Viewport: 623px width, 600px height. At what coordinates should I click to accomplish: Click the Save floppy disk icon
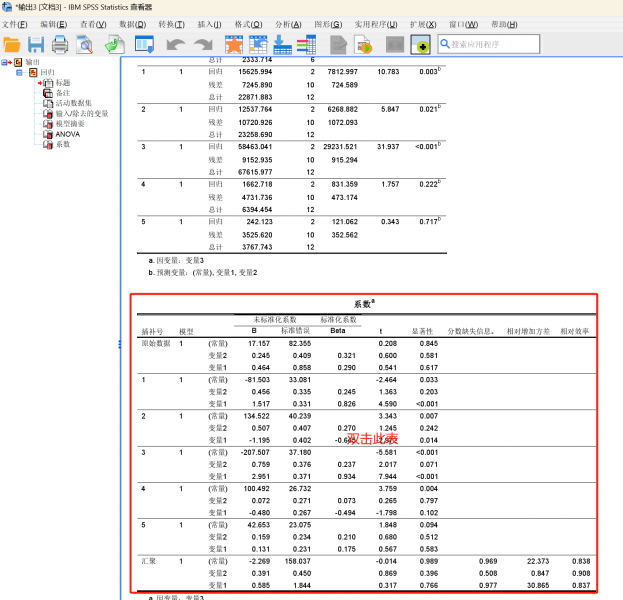(x=36, y=45)
